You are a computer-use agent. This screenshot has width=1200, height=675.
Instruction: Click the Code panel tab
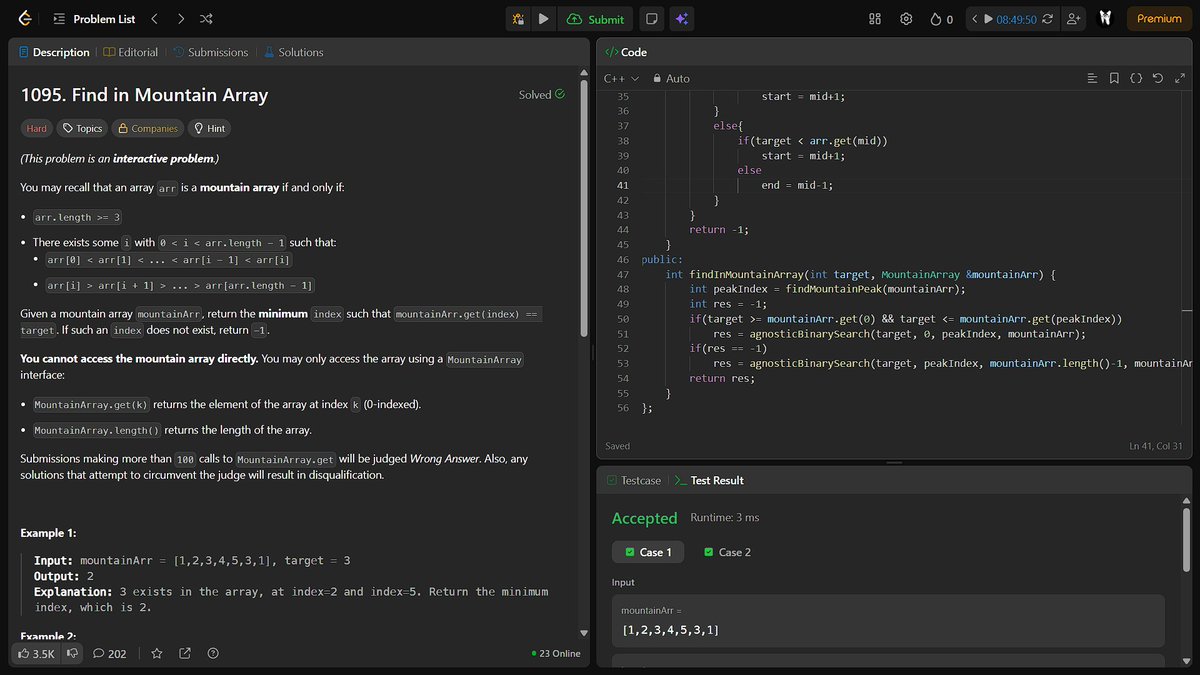pyautogui.click(x=627, y=52)
